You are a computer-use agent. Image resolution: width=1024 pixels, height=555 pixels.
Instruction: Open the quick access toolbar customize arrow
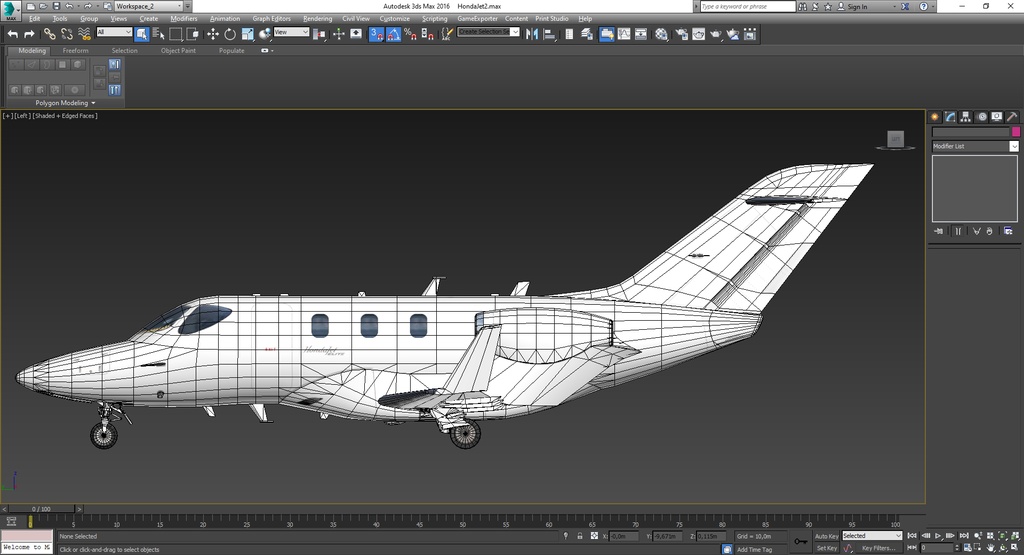[x=188, y=6]
